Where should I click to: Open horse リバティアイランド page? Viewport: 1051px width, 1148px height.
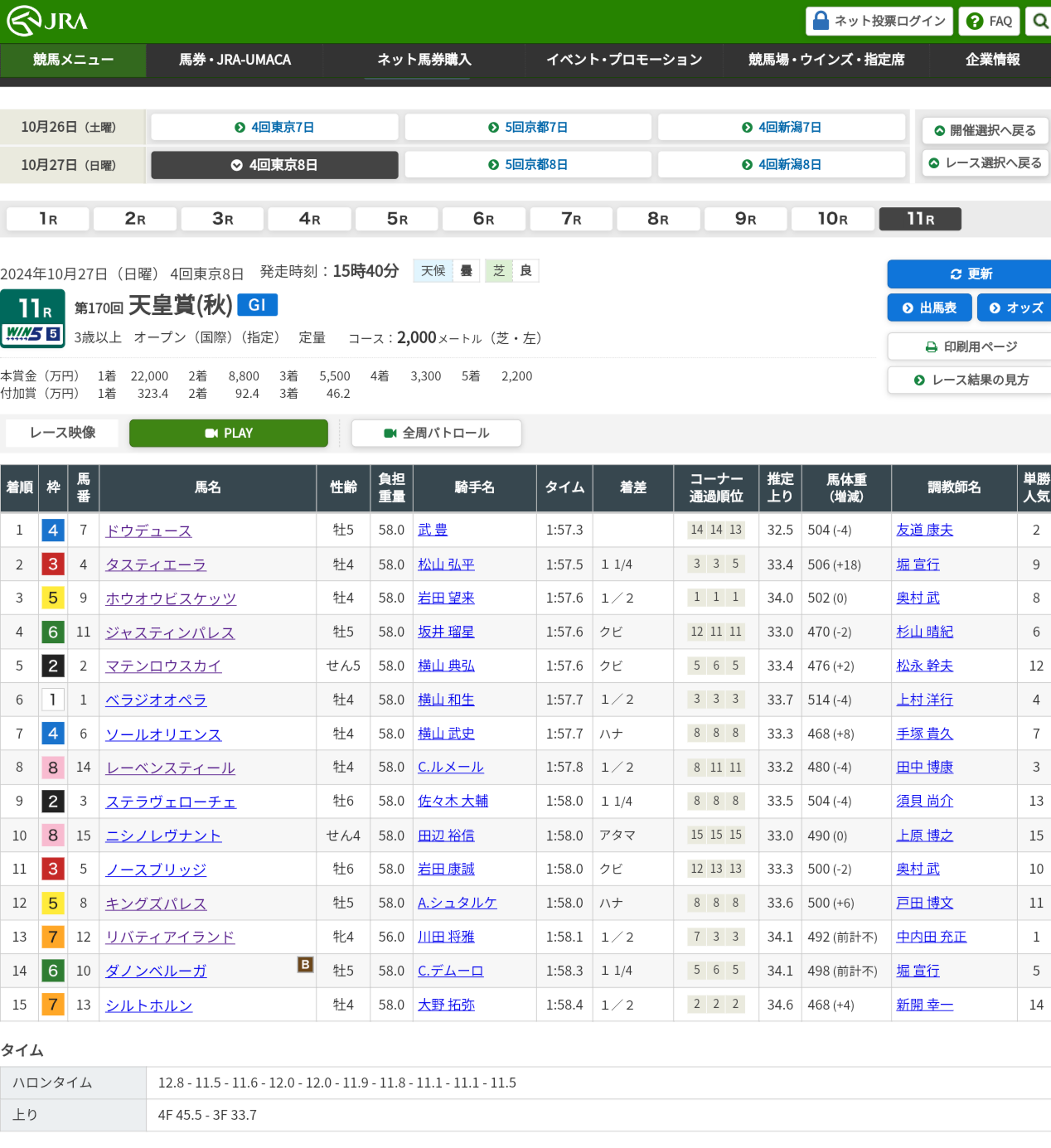170,937
